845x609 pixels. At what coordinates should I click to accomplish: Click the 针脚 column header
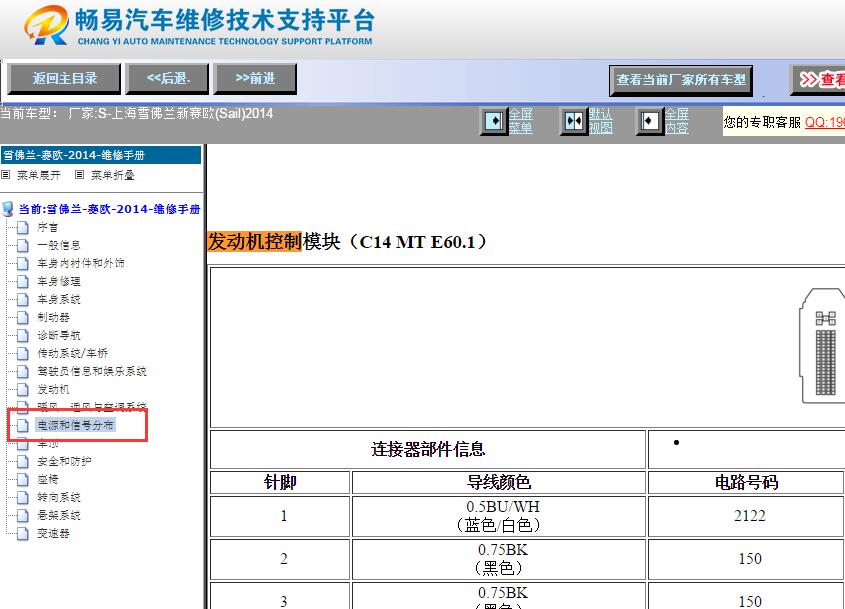click(x=280, y=482)
